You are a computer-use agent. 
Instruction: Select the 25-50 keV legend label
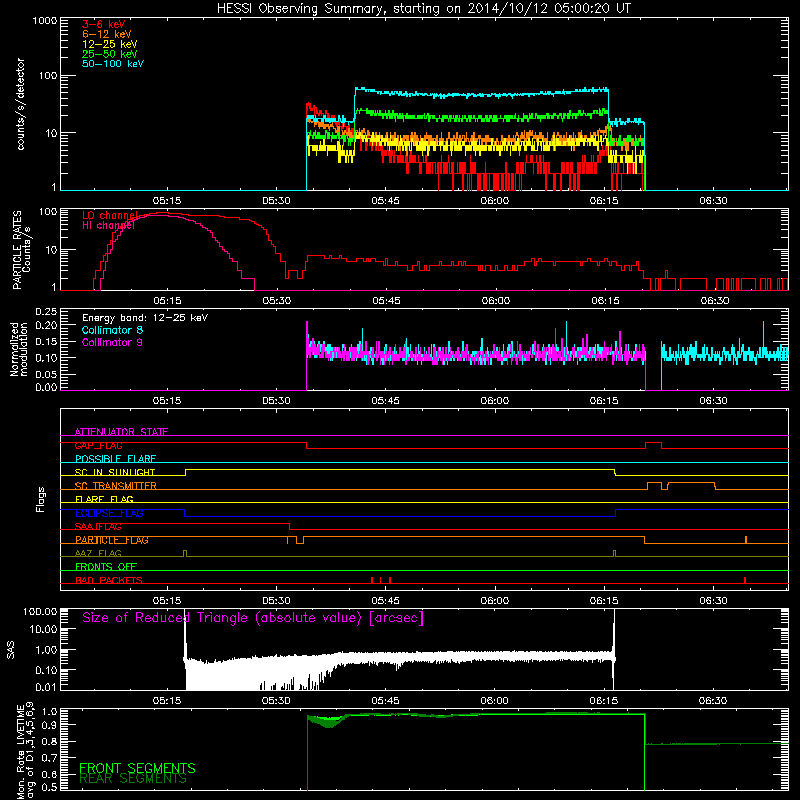click(x=110, y=54)
